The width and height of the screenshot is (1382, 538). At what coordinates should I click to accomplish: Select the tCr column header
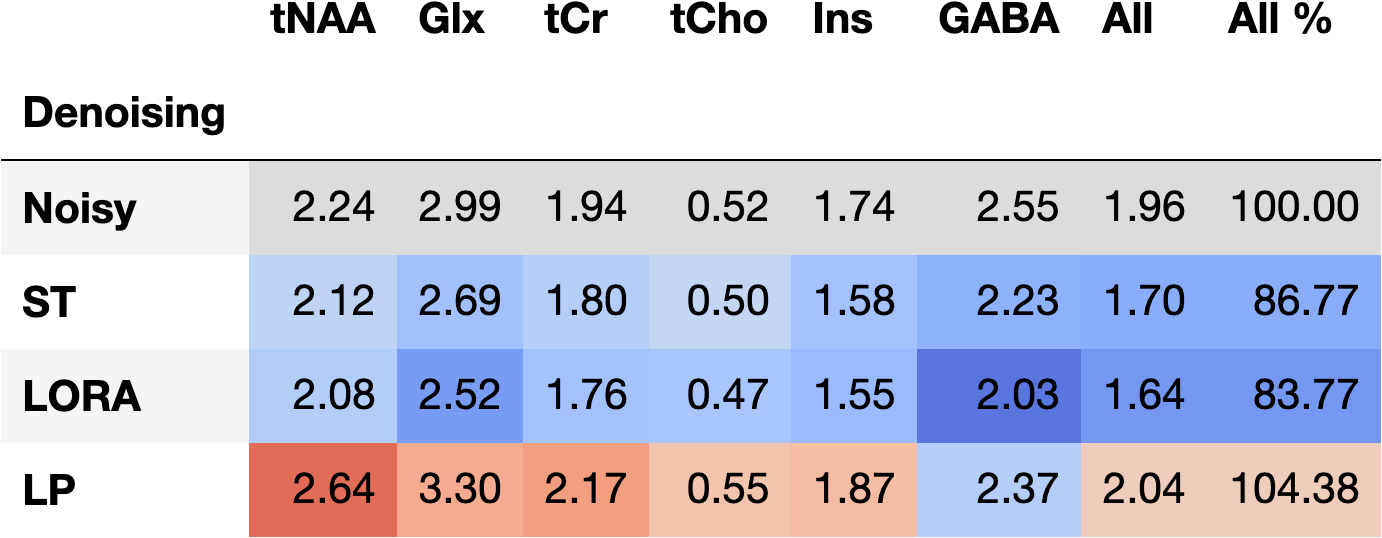(x=576, y=21)
